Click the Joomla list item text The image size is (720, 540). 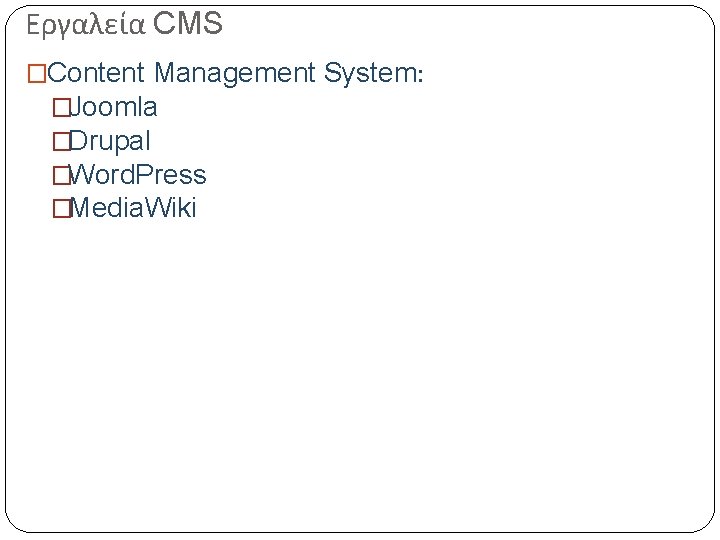[113, 107]
